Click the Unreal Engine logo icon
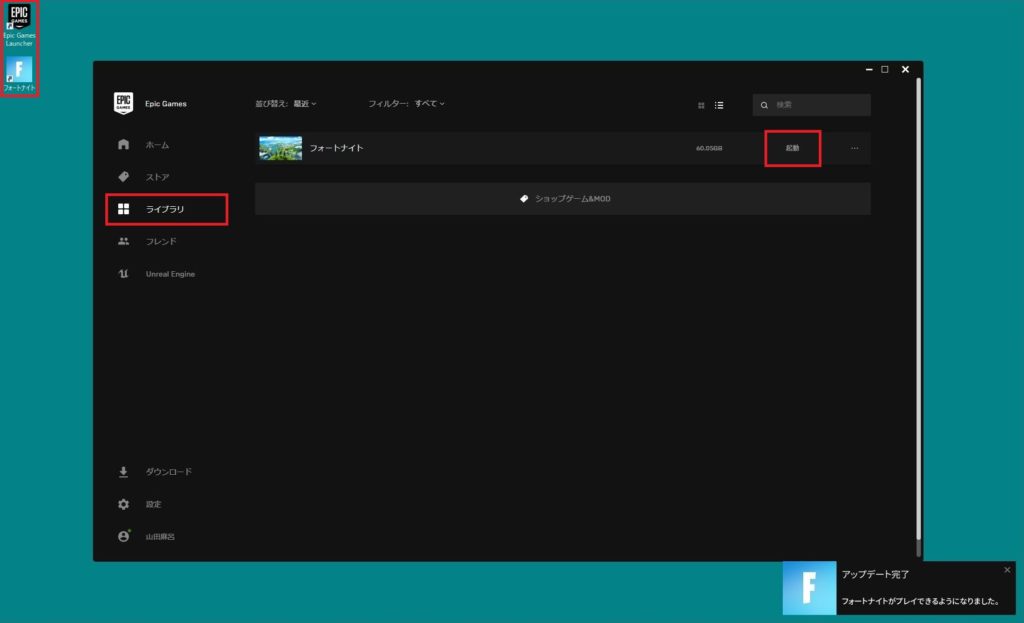 (123, 274)
